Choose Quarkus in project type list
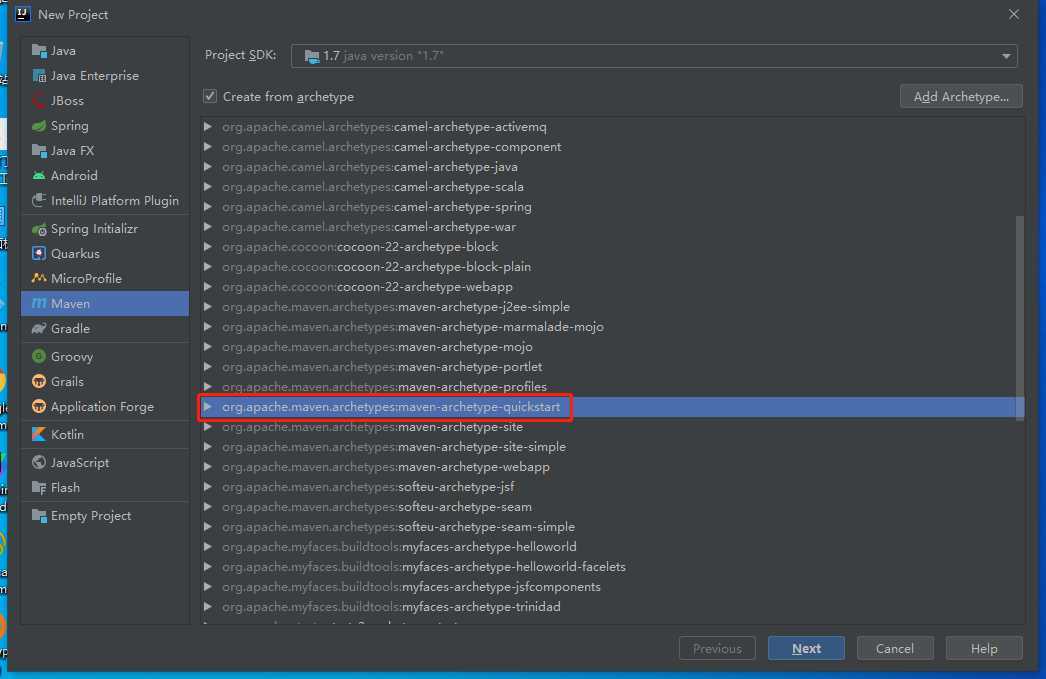Image resolution: width=1046 pixels, height=679 pixels. (105, 253)
